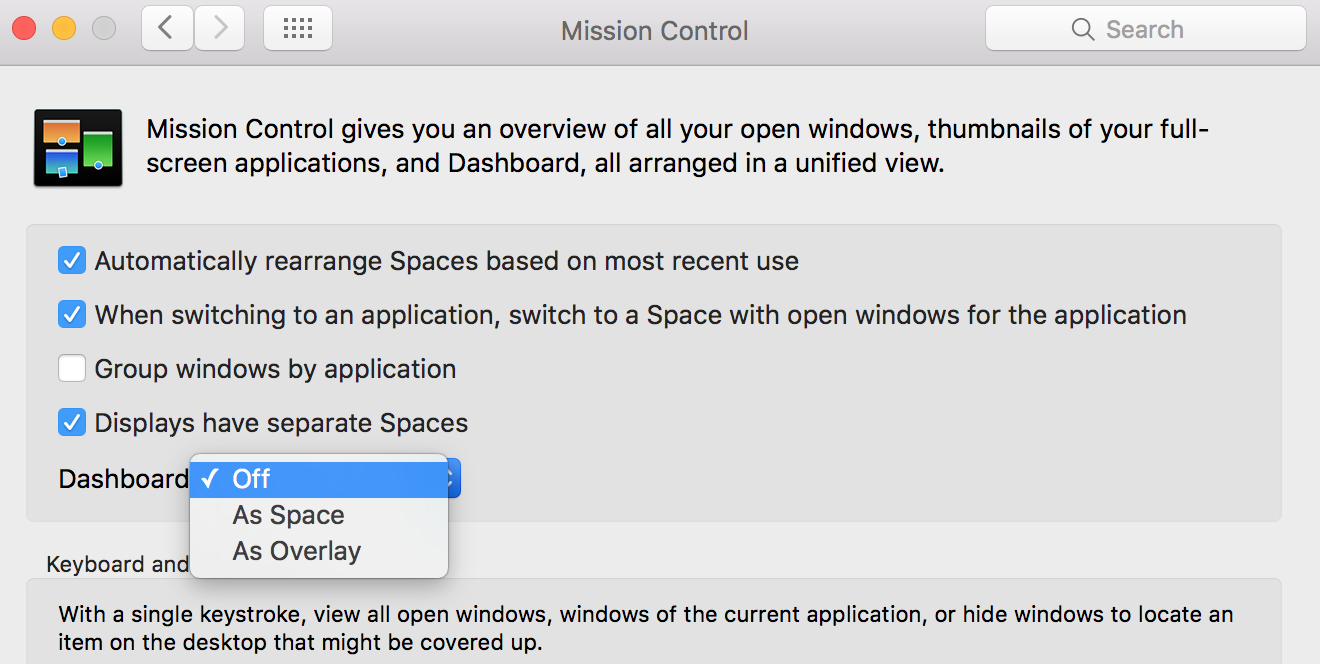1320x664 pixels.
Task: Close the Mission Control preferences window
Action: tap(24, 29)
